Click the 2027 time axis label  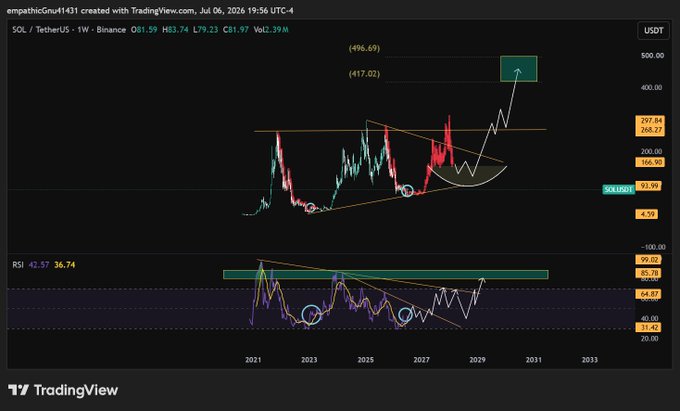click(x=422, y=360)
